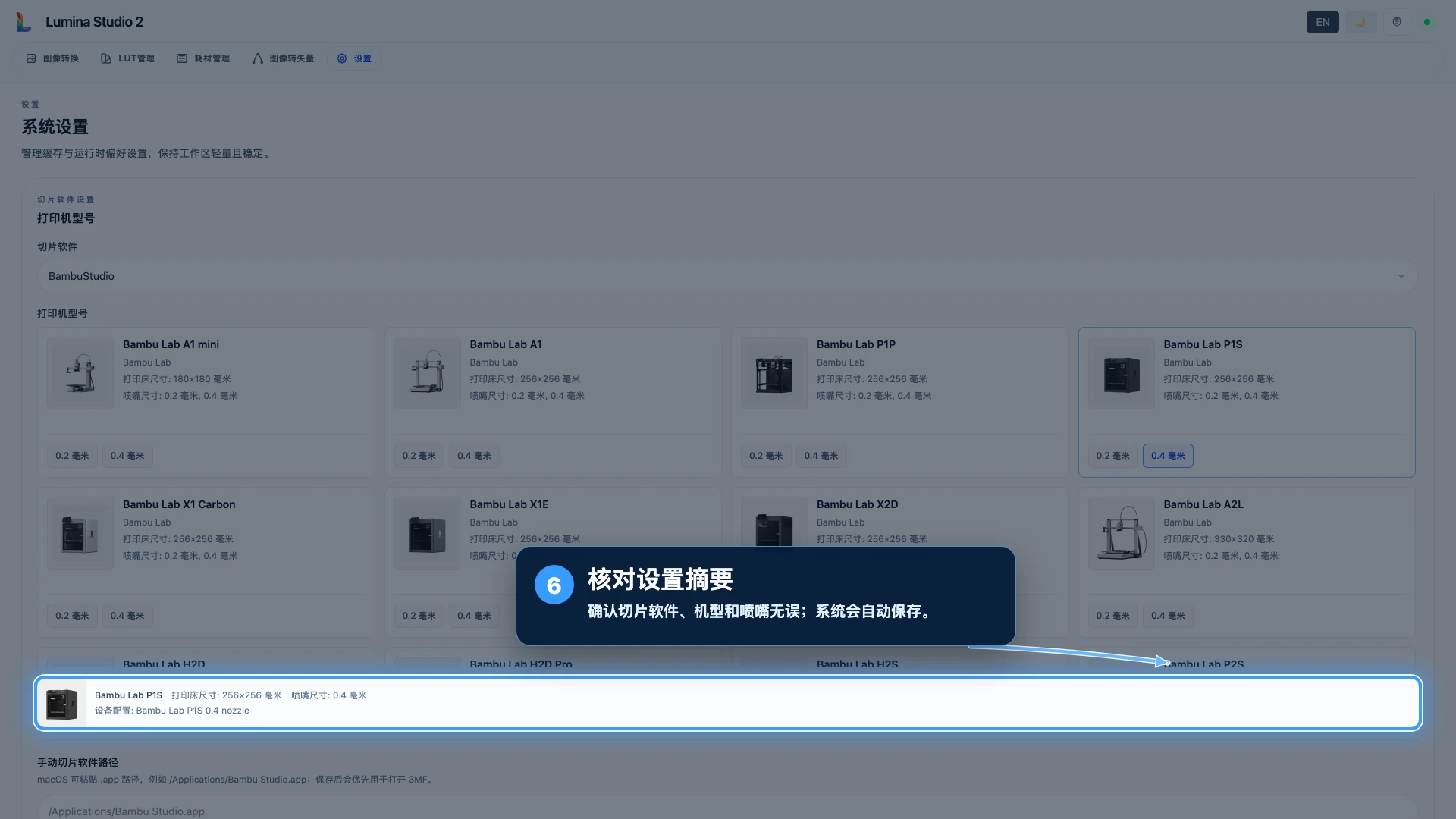Click the manual slicer path input field
1456x819 pixels.
point(727,808)
